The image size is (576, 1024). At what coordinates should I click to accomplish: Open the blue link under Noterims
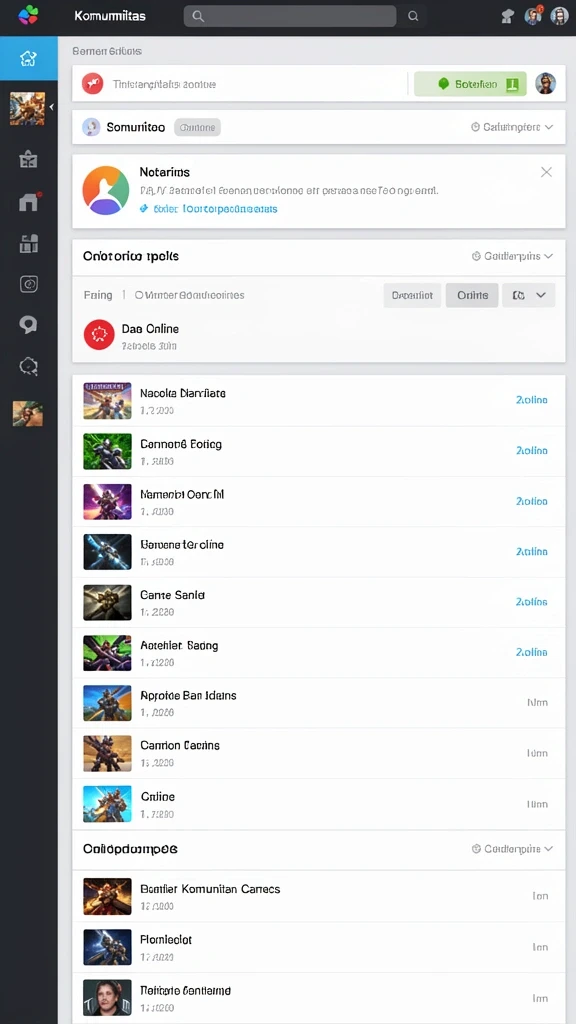coord(209,209)
